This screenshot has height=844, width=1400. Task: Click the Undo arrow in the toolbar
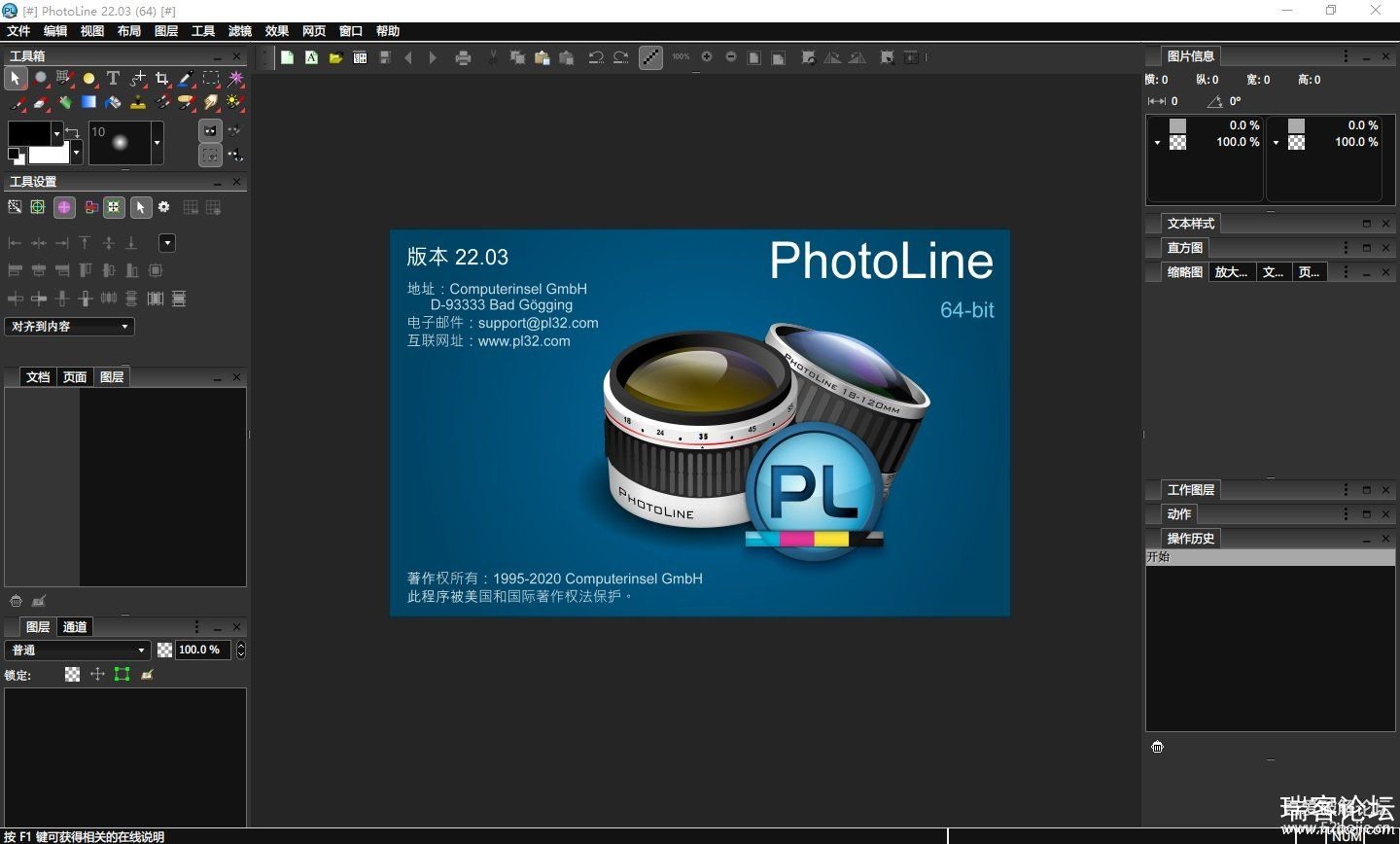(596, 57)
